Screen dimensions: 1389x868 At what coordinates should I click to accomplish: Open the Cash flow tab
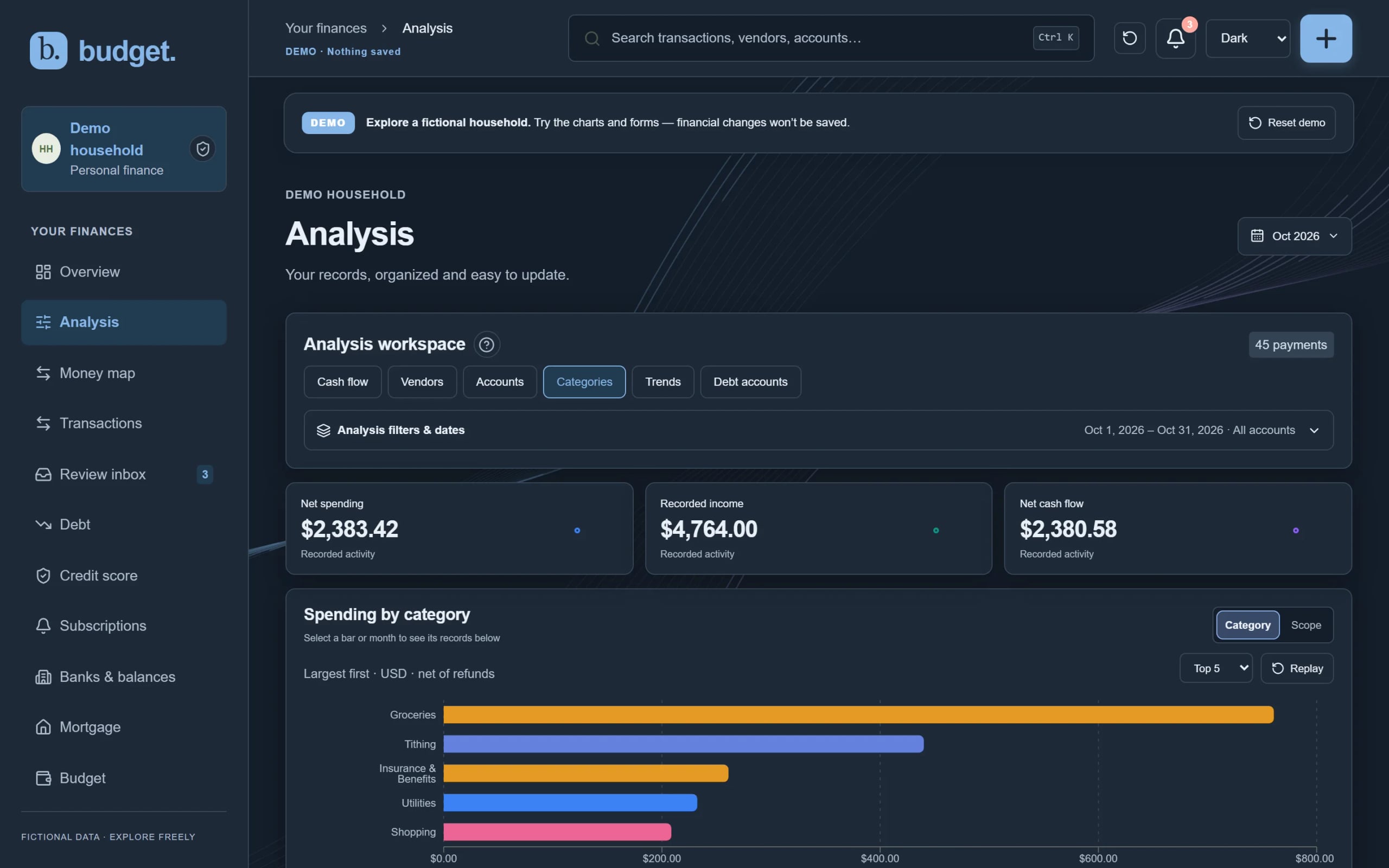(343, 382)
